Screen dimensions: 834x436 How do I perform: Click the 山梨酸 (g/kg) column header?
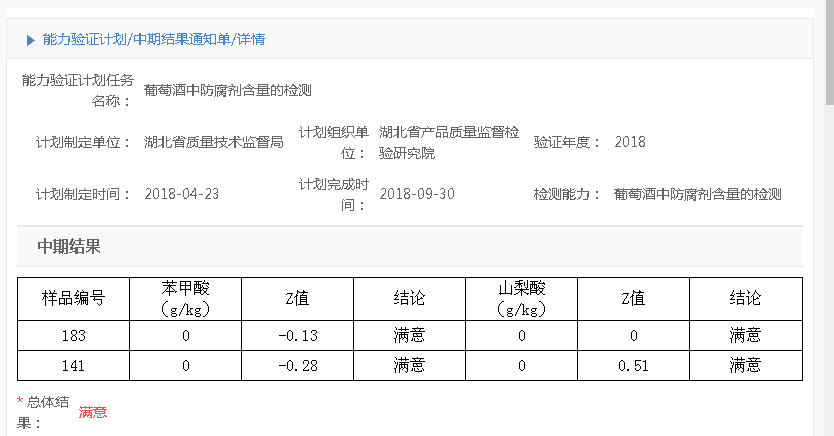(522, 299)
